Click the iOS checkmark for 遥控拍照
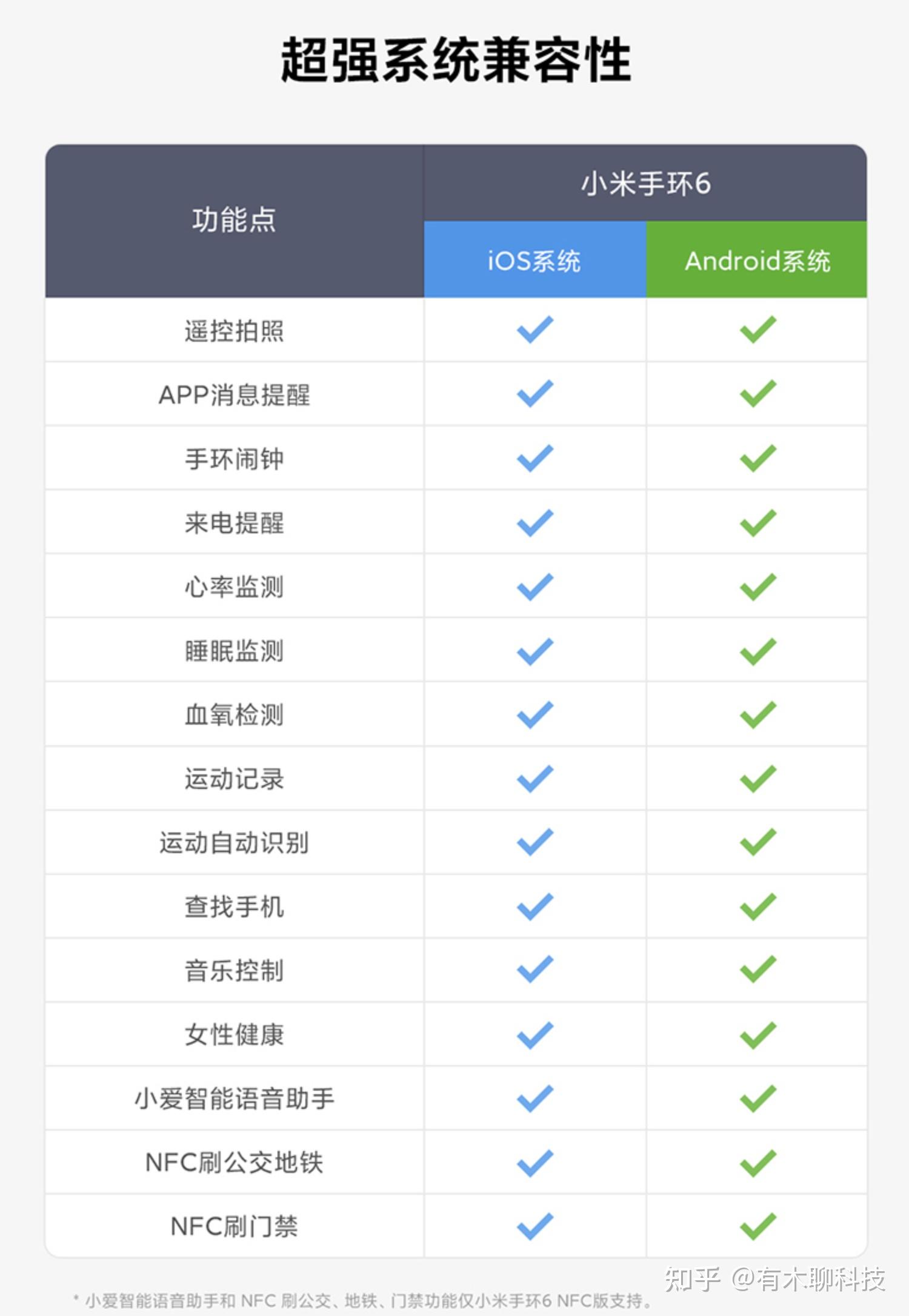Image resolution: width=909 pixels, height=1316 pixels. tap(535, 330)
